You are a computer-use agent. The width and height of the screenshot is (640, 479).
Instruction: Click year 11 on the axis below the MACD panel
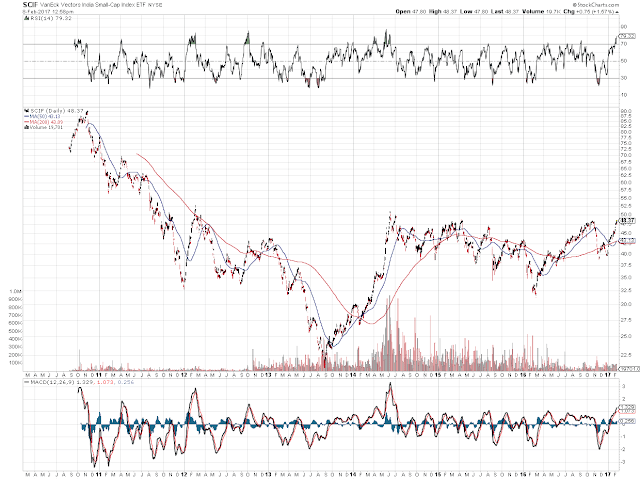(x=99, y=475)
